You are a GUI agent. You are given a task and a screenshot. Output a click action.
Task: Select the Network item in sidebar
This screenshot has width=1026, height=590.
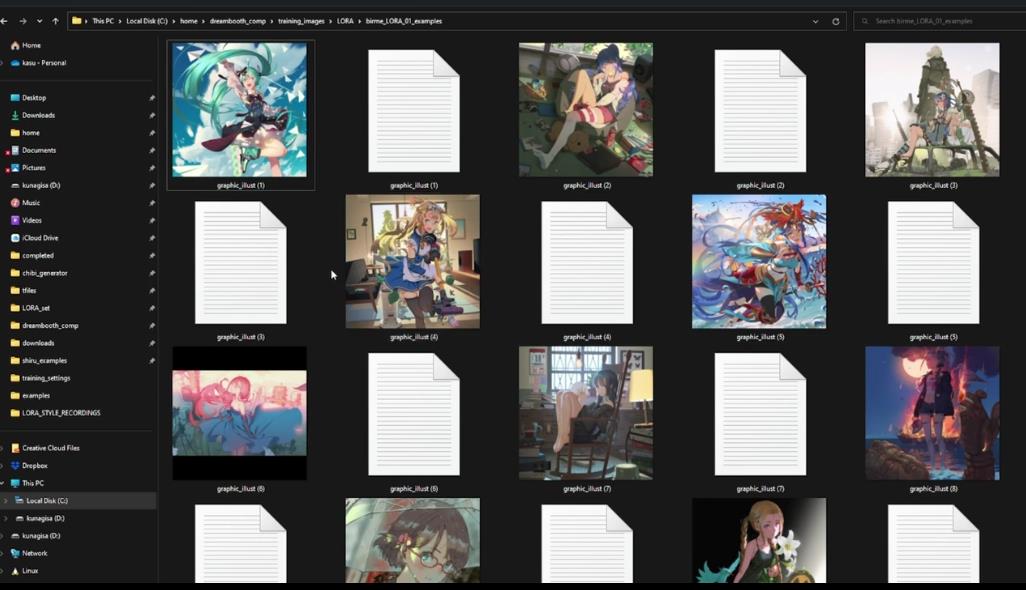(x=34, y=553)
